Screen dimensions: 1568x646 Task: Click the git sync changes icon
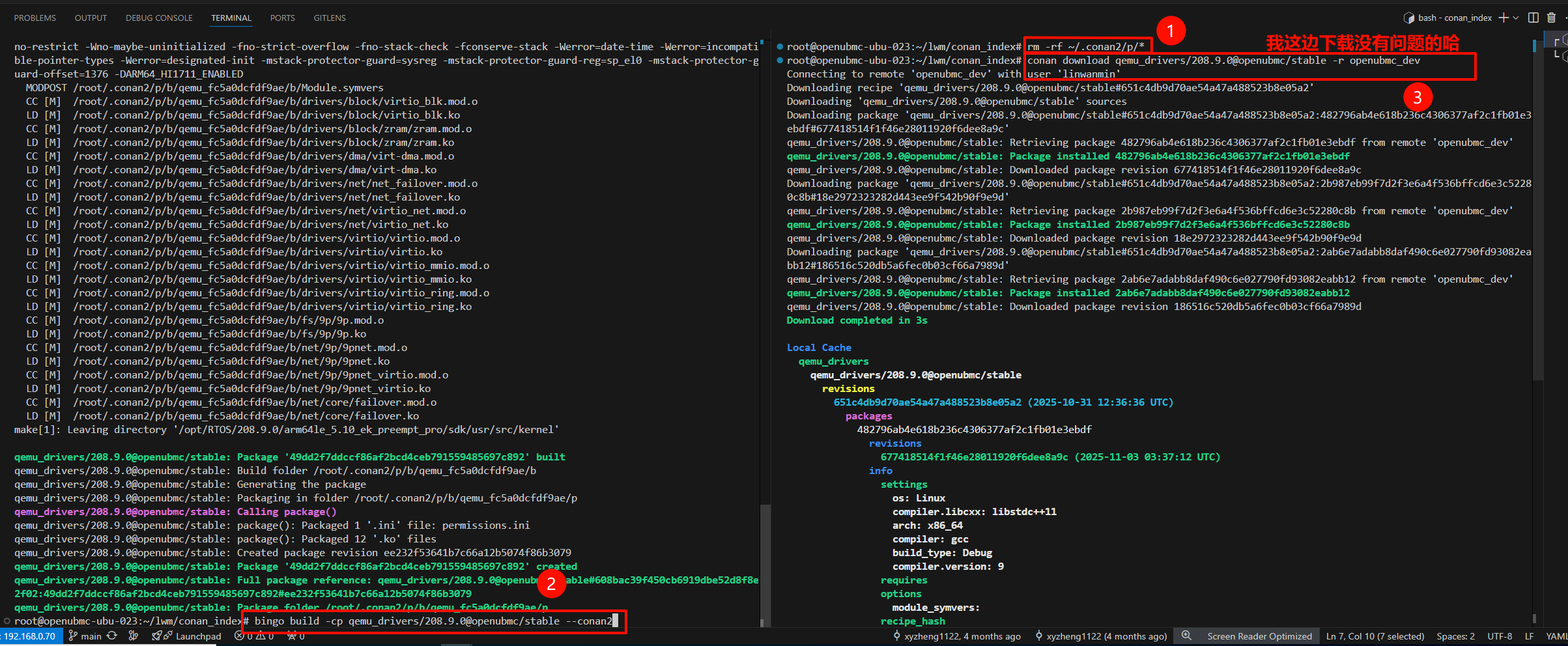pos(112,636)
